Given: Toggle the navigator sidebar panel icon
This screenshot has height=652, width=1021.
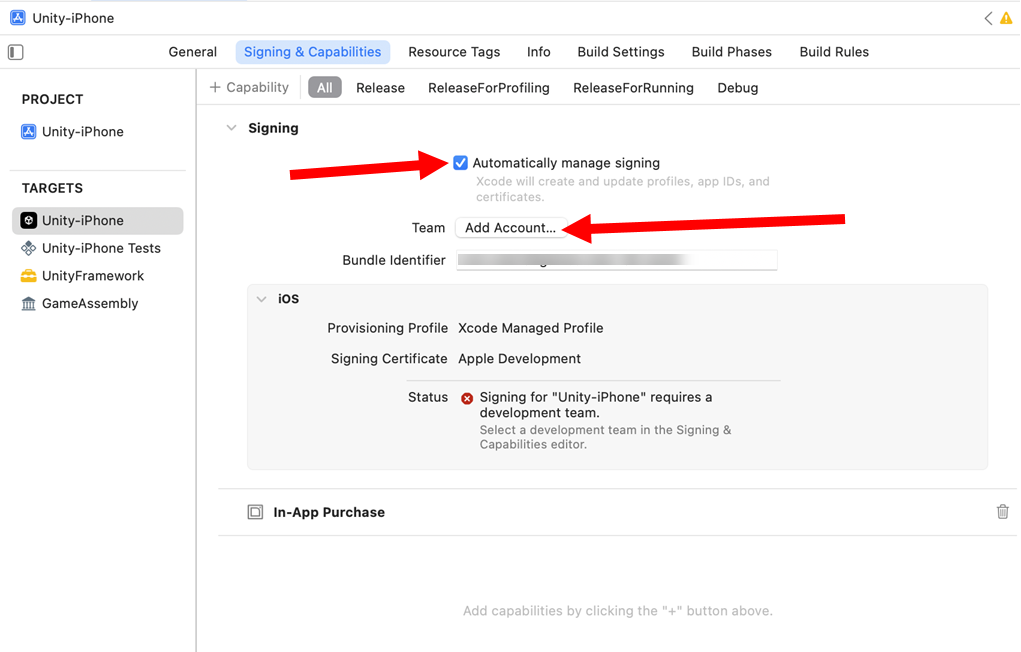Looking at the screenshot, I should click(16, 52).
